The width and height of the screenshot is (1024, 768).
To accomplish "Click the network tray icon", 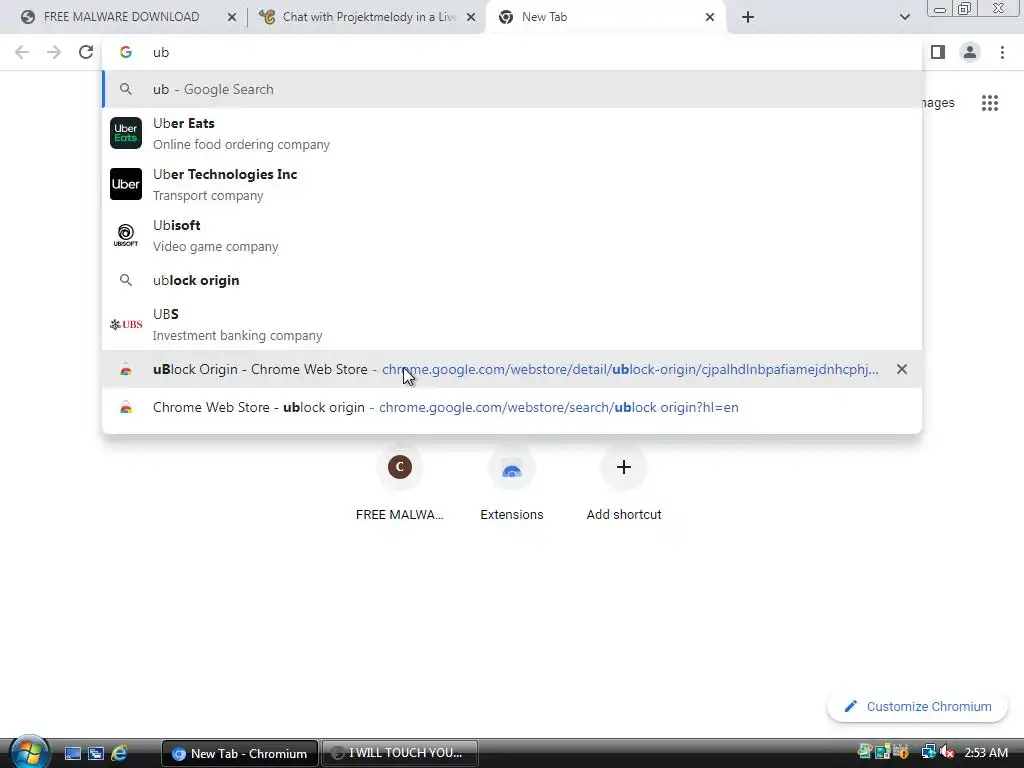I will (927, 752).
